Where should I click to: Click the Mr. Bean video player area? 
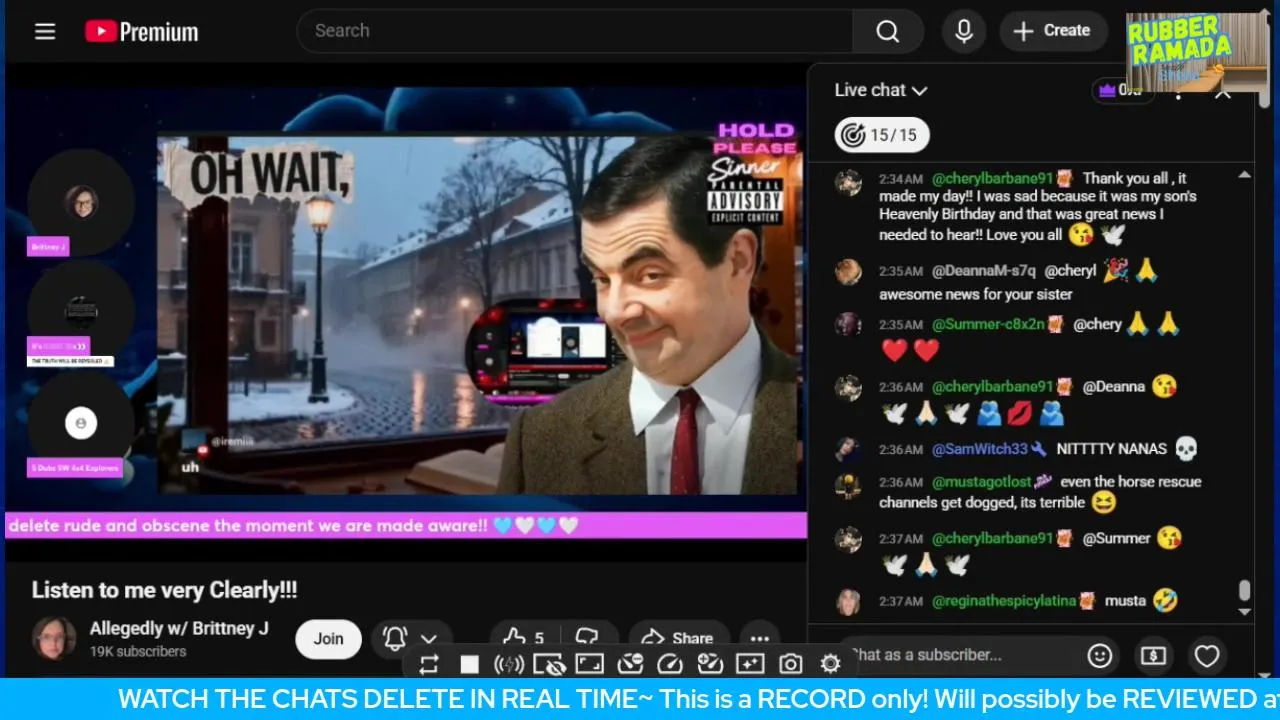click(x=478, y=315)
